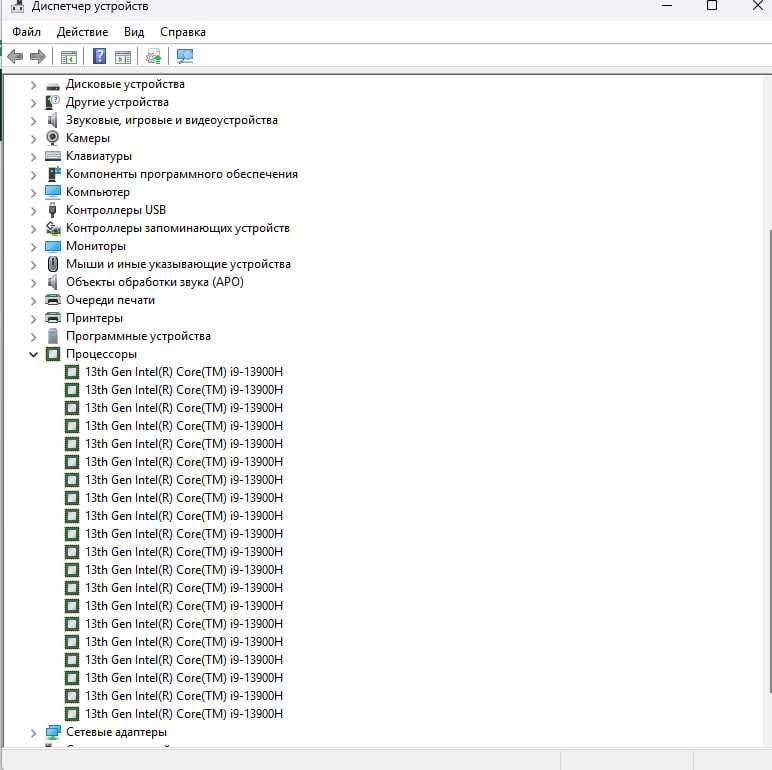
Task: Expand Компьютер chevron
Action: click(33, 192)
